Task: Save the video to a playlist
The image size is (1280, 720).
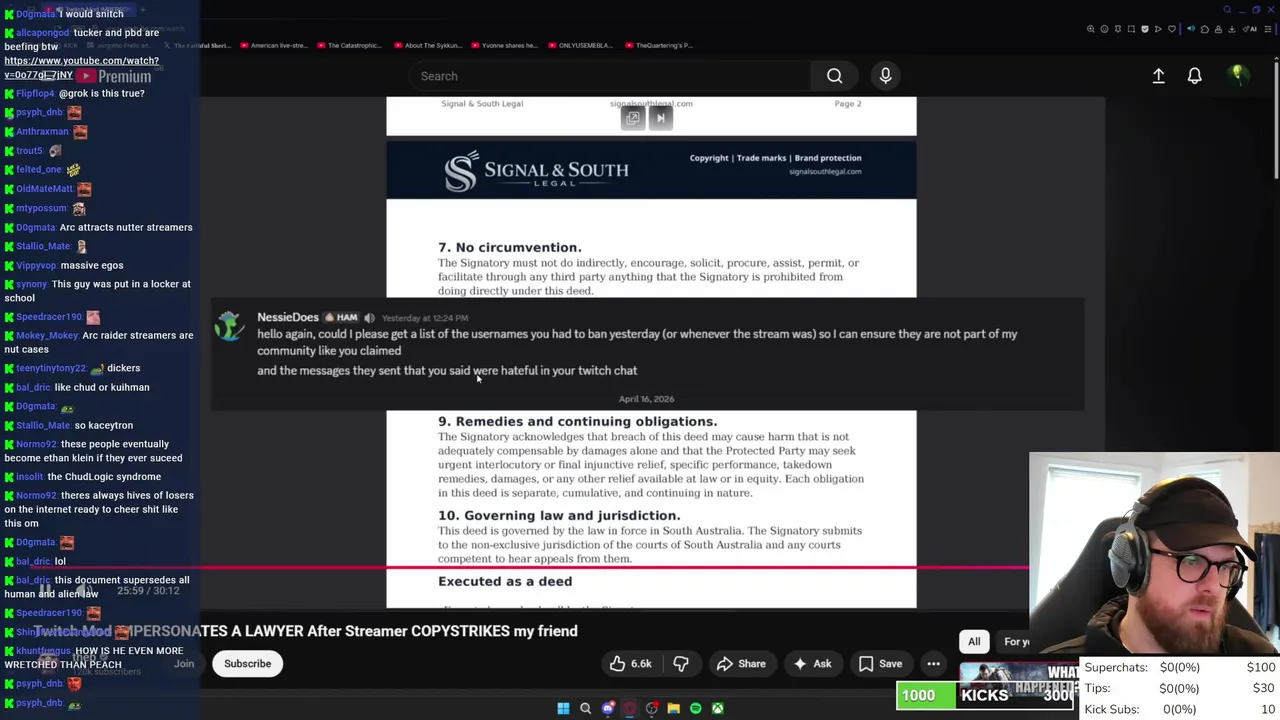Action: tap(881, 664)
